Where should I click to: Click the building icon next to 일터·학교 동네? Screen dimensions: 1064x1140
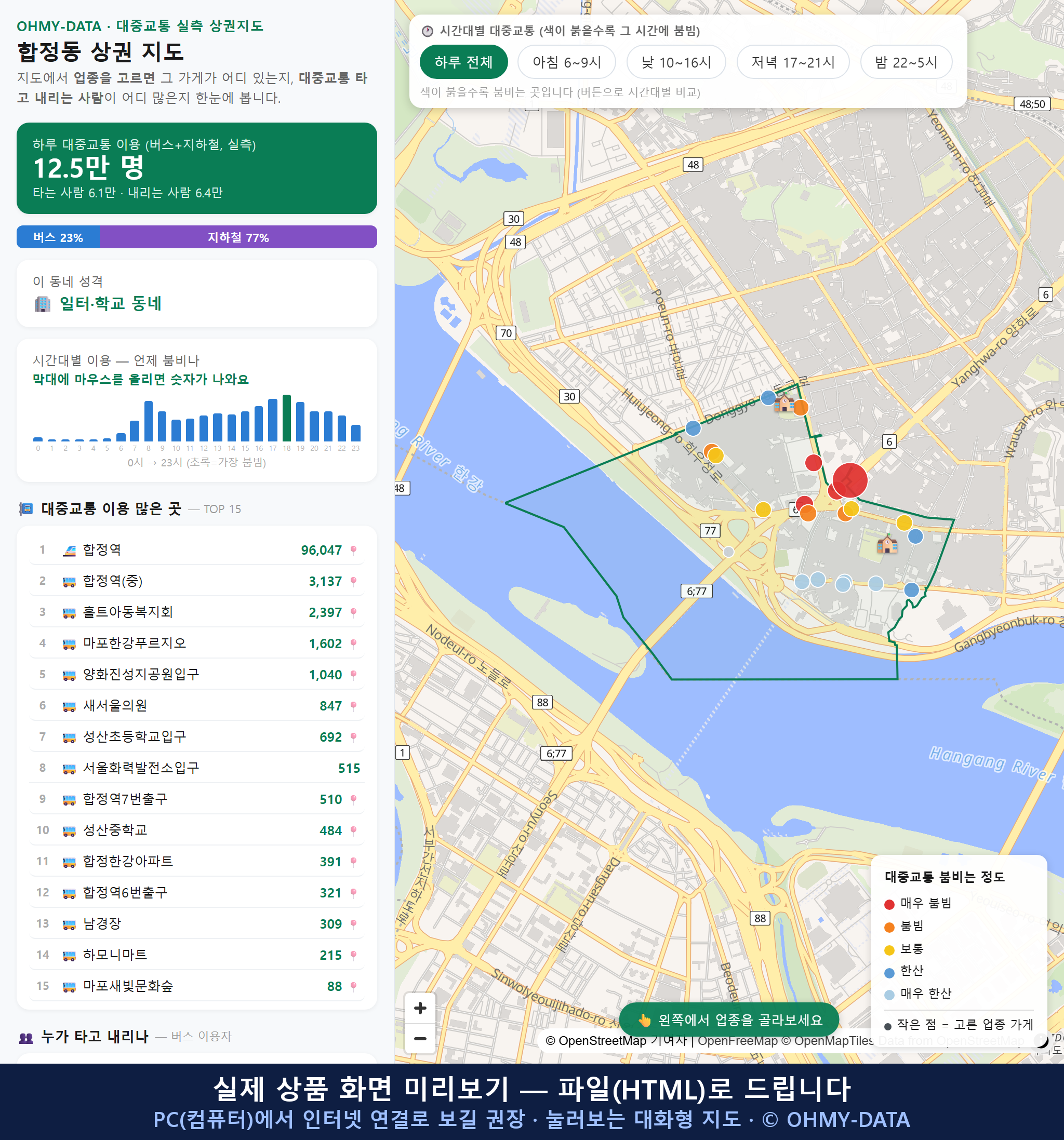[43, 303]
